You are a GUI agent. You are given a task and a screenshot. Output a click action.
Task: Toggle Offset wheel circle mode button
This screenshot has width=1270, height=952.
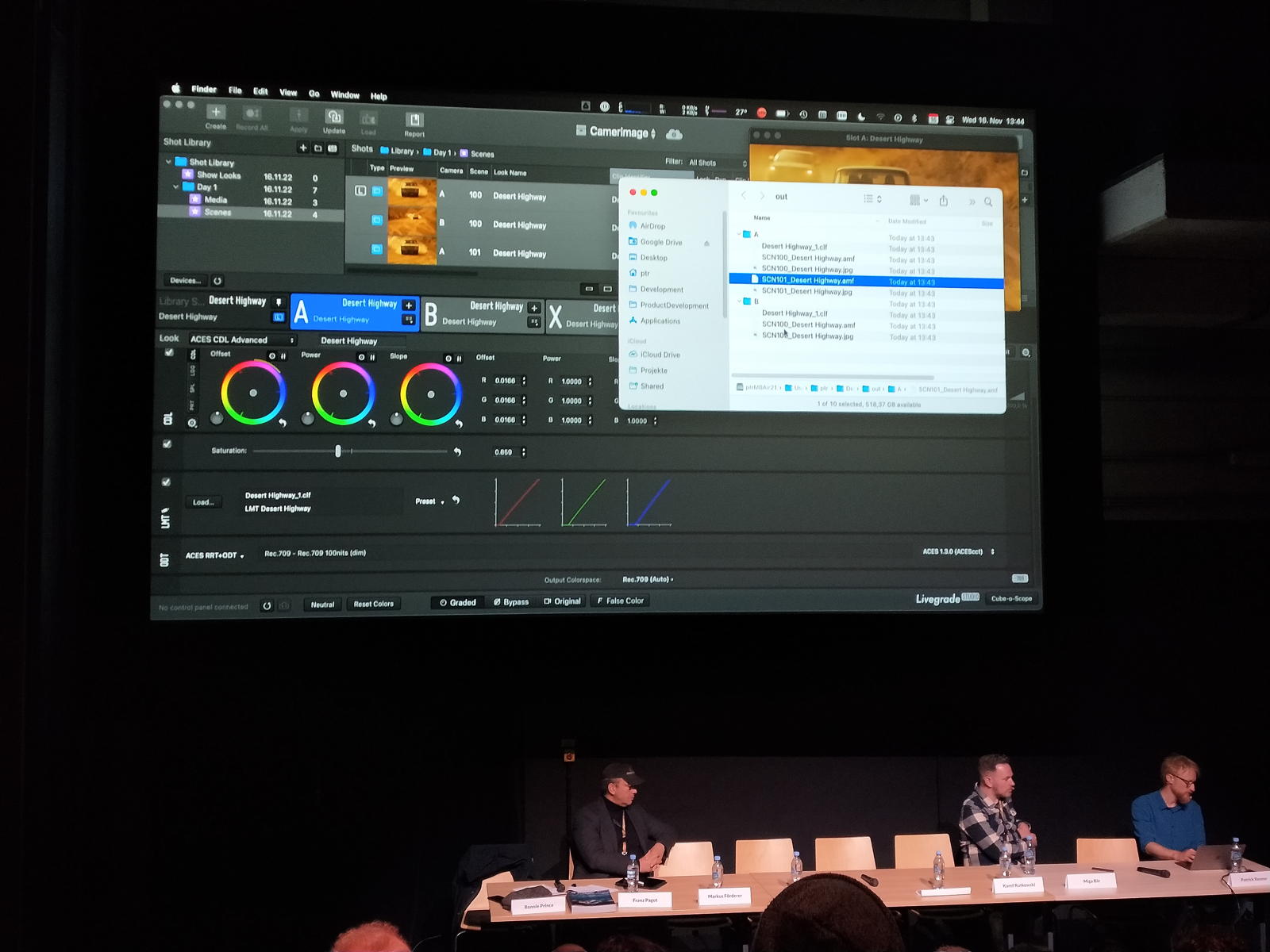(271, 356)
